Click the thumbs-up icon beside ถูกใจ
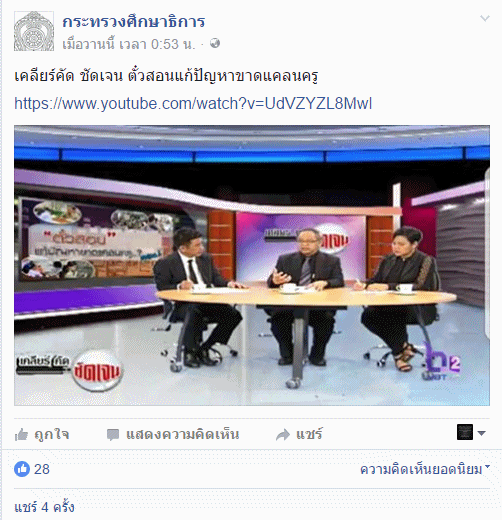Viewport: 502px width, 520px height. (21, 435)
